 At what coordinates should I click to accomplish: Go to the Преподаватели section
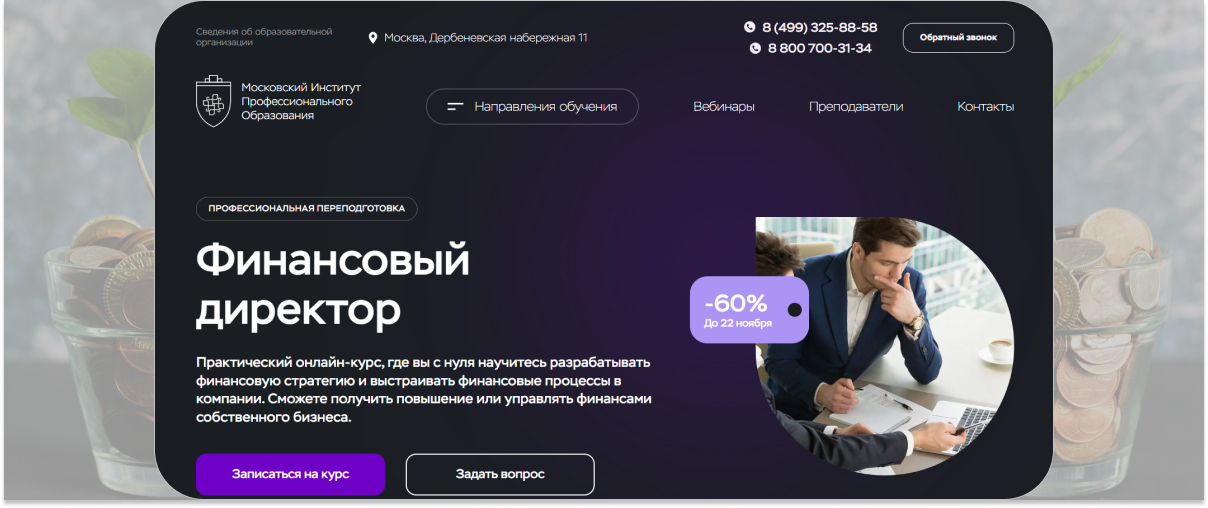click(x=856, y=107)
